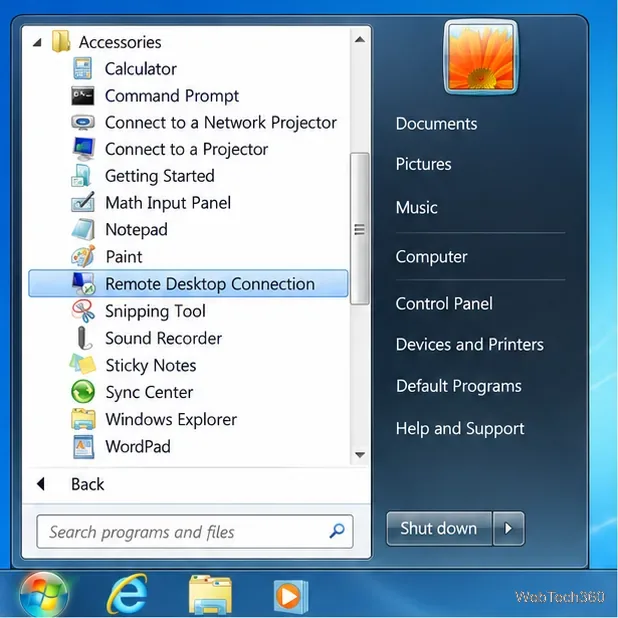Click the Sticky Notes icon

[x=83, y=365]
